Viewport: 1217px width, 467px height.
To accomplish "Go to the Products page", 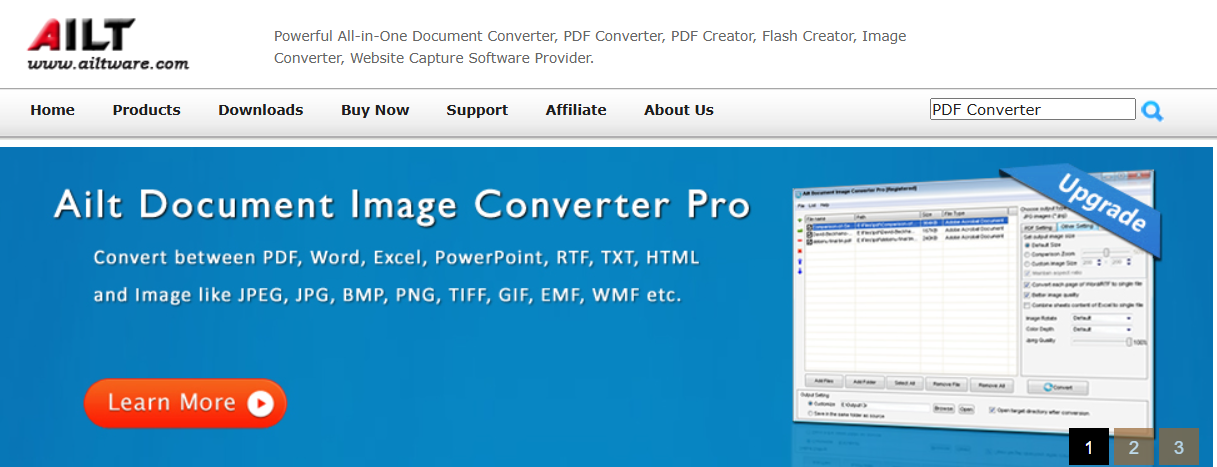I will point(146,110).
